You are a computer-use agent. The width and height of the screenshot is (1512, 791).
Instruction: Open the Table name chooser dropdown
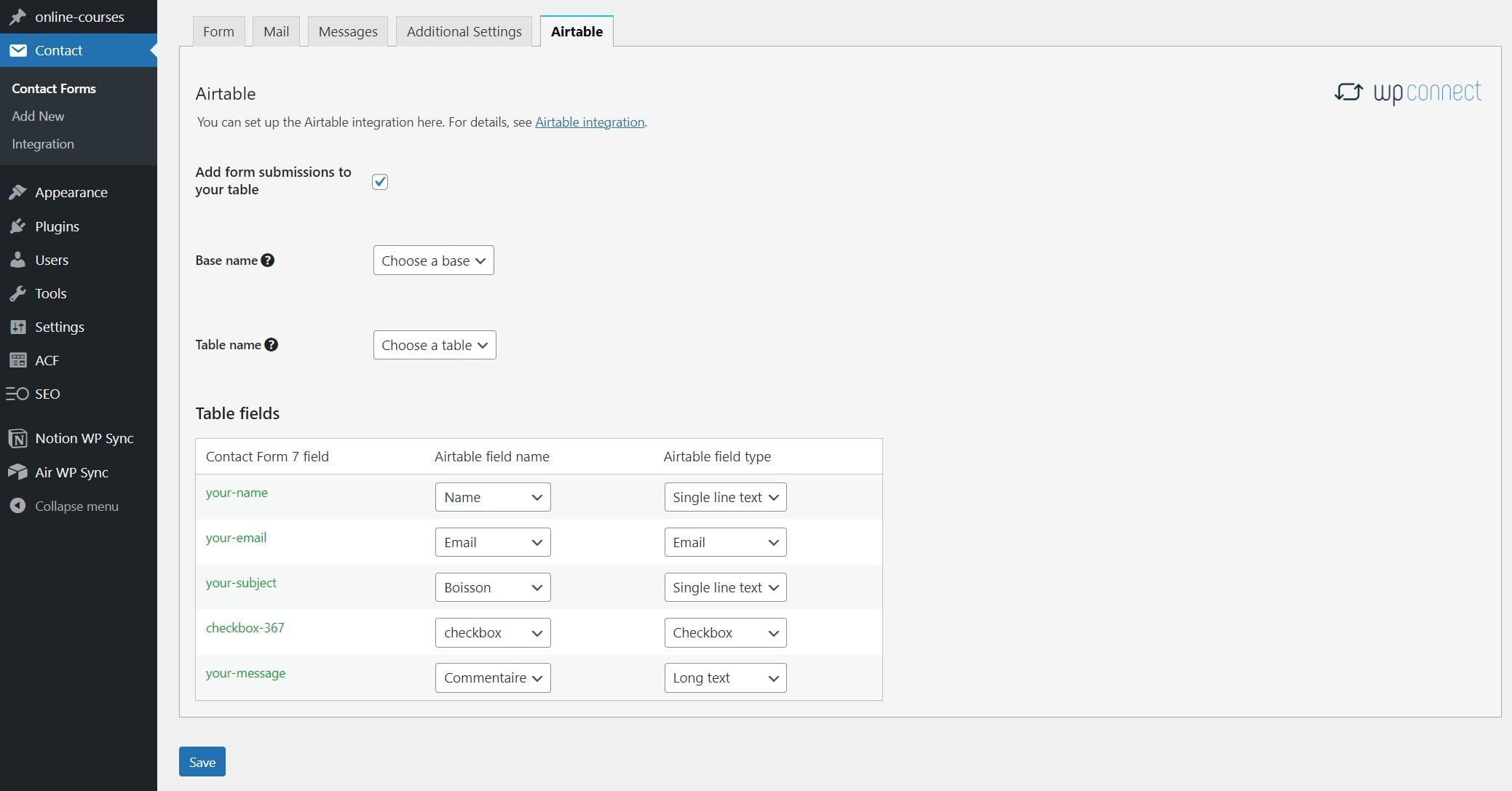434,345
